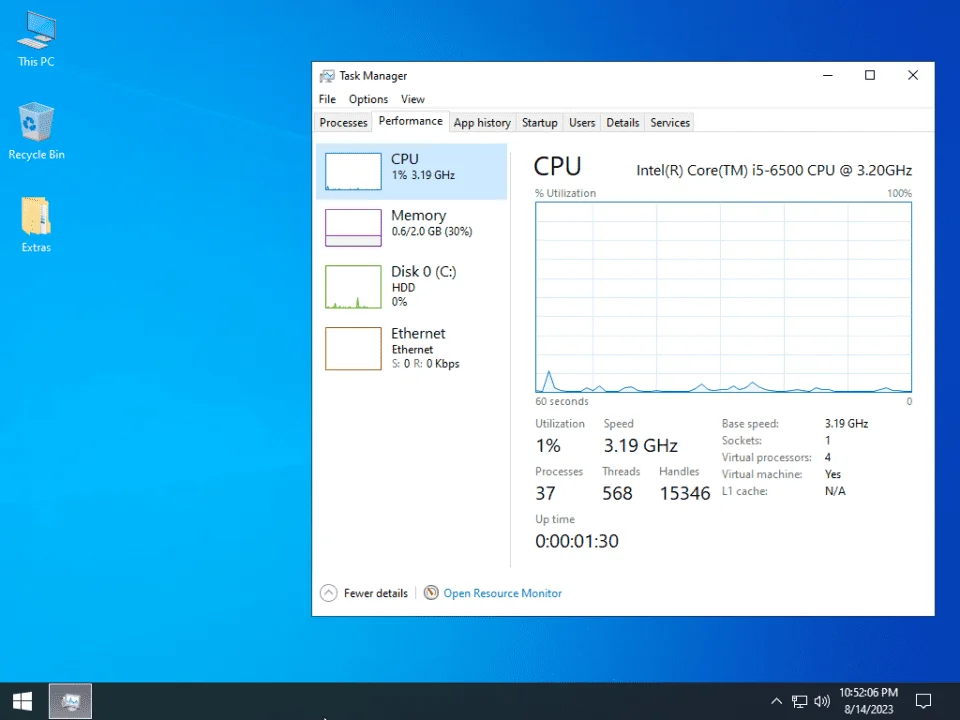Click the Fewer details arrow icon
This screenshot has width=960, height=720.
(329, 593)
